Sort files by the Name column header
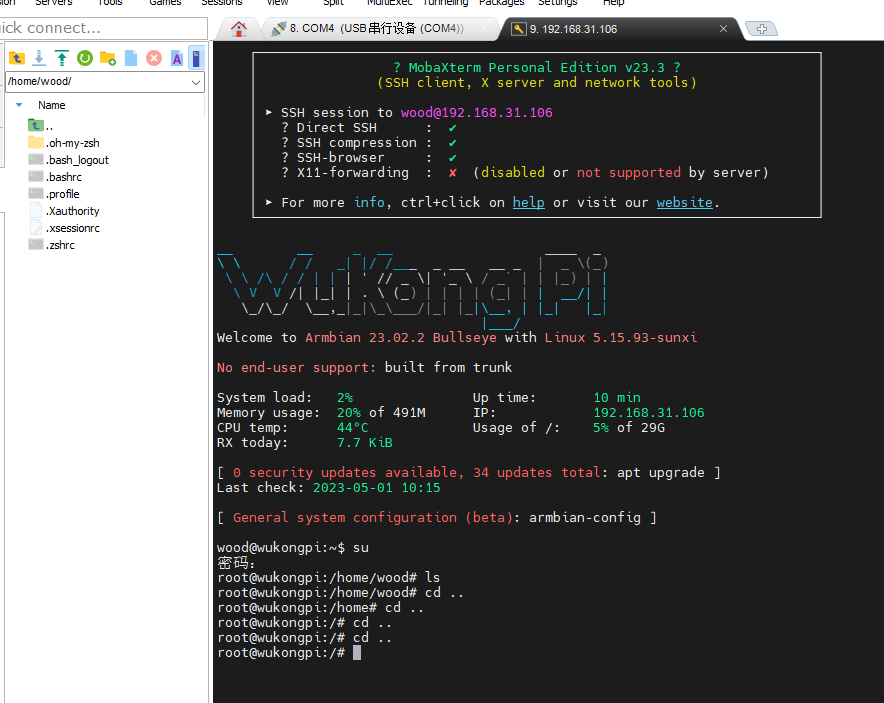The image size is (884, 703). pyautogui.click(x=51, y=105)
